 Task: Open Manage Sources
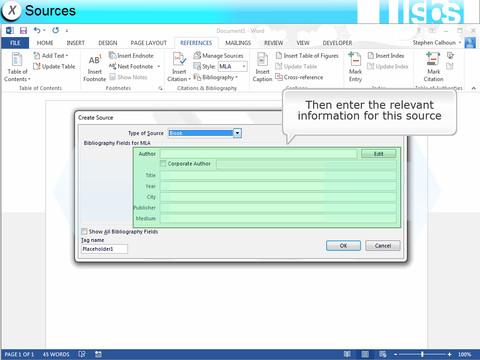click(219, 56)
